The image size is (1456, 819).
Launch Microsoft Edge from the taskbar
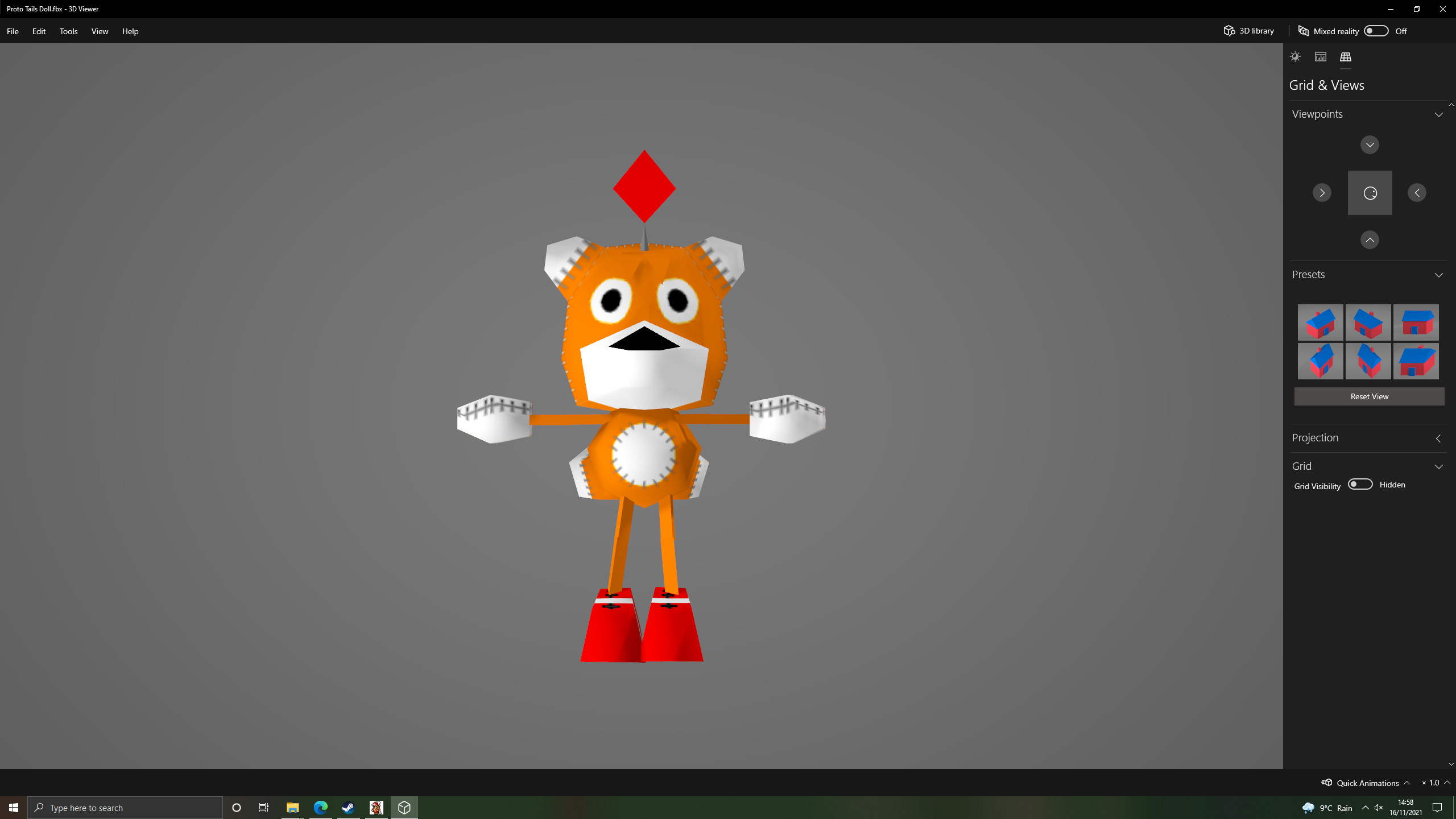pyautogui.click(x=320, y=808)
